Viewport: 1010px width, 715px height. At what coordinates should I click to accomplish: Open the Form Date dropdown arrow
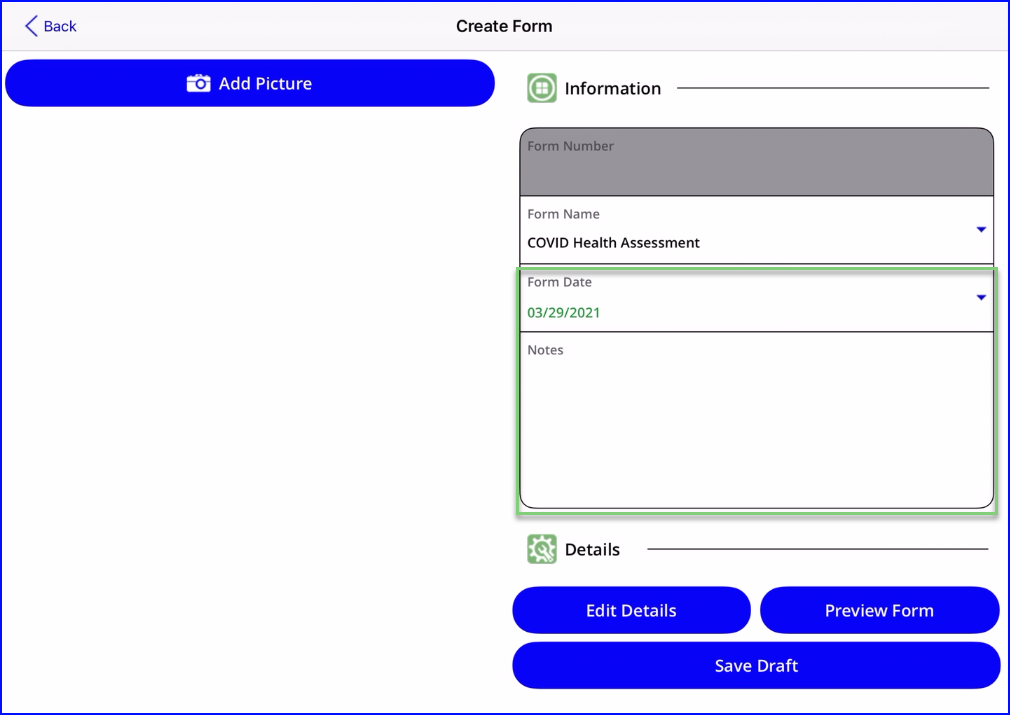pos(981,298)
